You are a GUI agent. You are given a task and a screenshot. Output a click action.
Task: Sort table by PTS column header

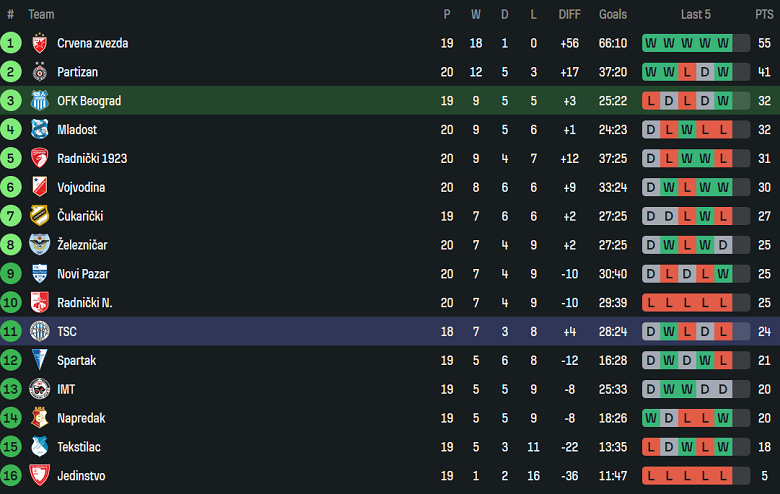click(764, 14)
